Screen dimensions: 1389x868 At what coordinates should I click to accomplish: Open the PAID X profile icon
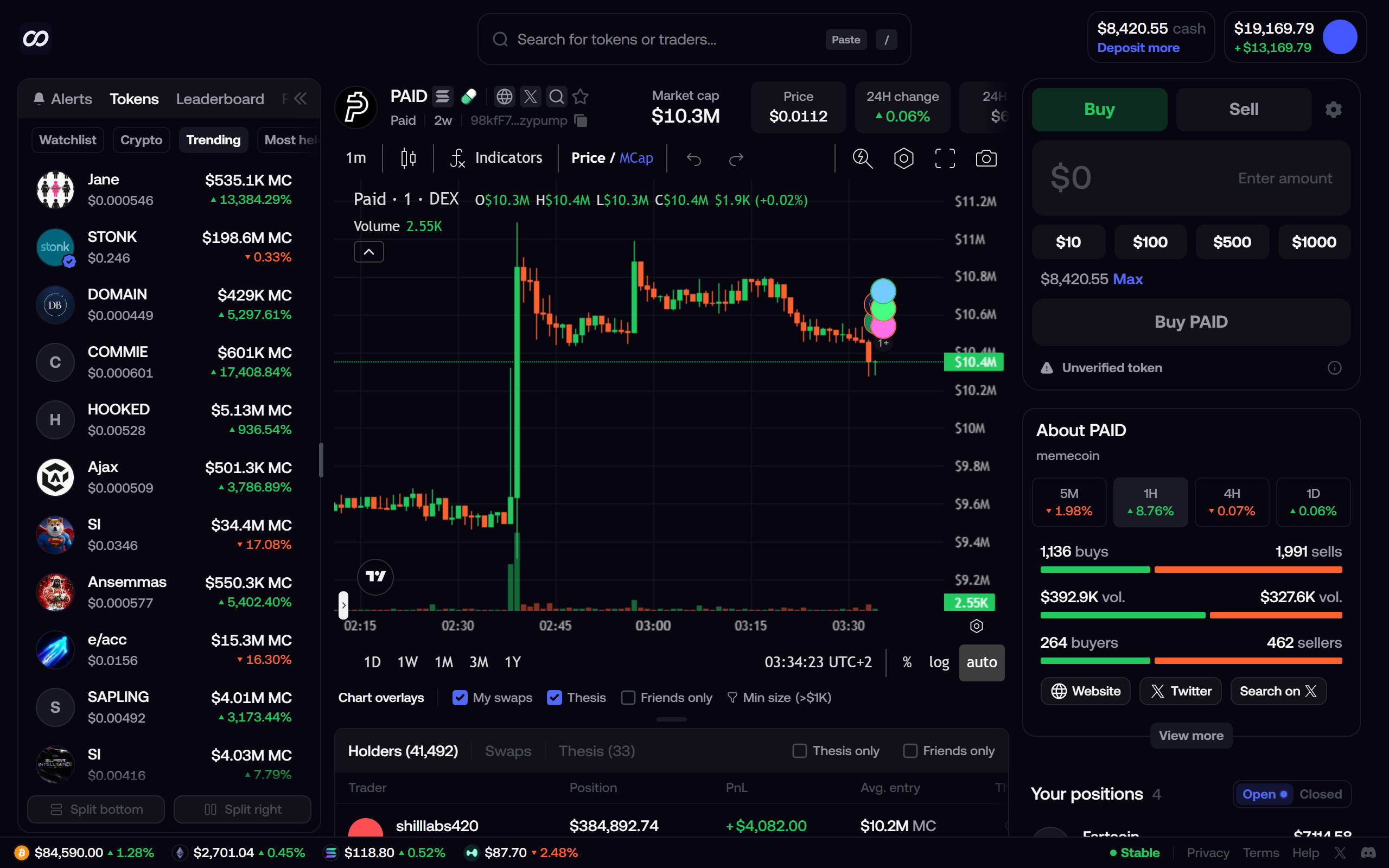tap(530, 97)
